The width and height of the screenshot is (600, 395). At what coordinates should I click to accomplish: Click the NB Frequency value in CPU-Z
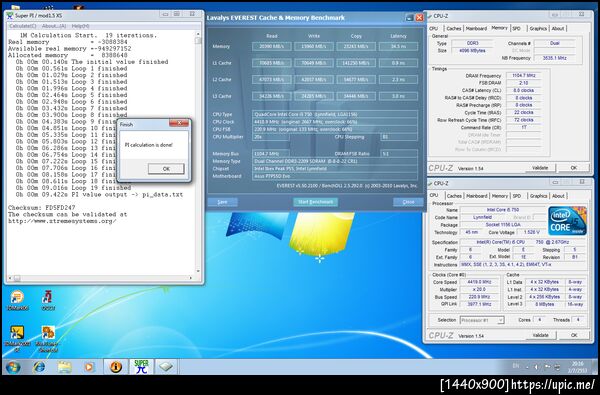(555, 58)
